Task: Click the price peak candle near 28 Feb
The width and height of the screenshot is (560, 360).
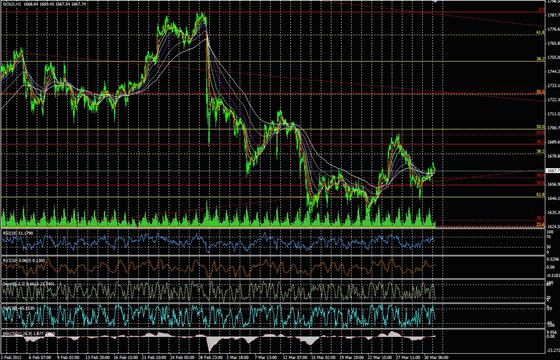Action: click(x=202, y=15)
